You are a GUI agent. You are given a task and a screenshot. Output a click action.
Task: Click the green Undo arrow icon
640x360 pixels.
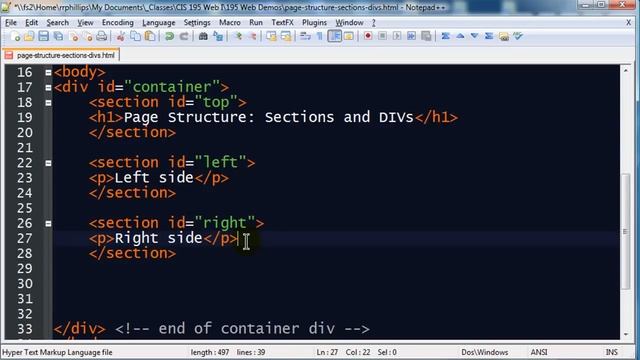coord(169,37)
